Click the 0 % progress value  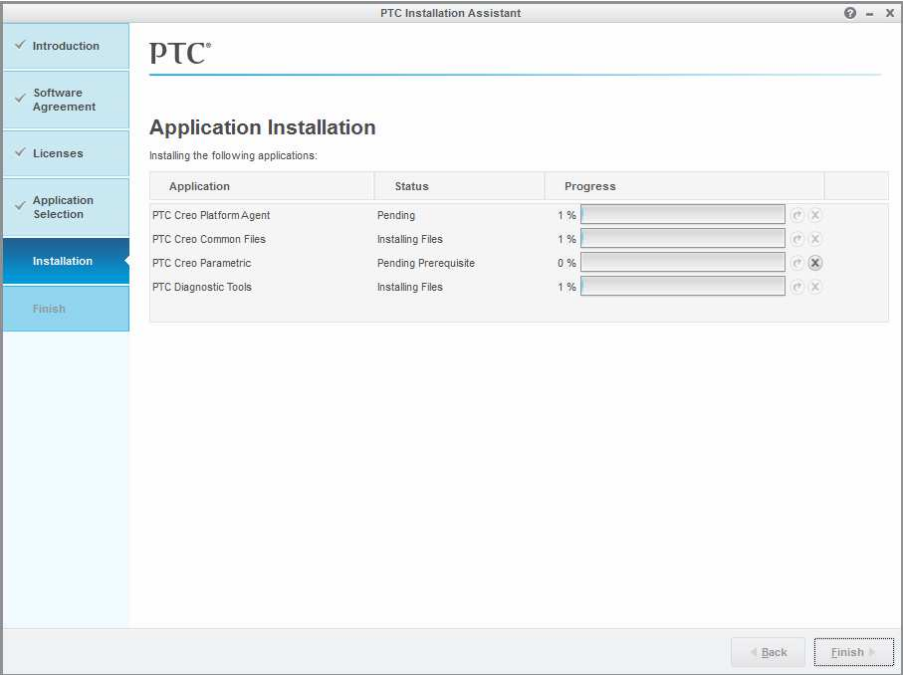click(x=567, y=263)
